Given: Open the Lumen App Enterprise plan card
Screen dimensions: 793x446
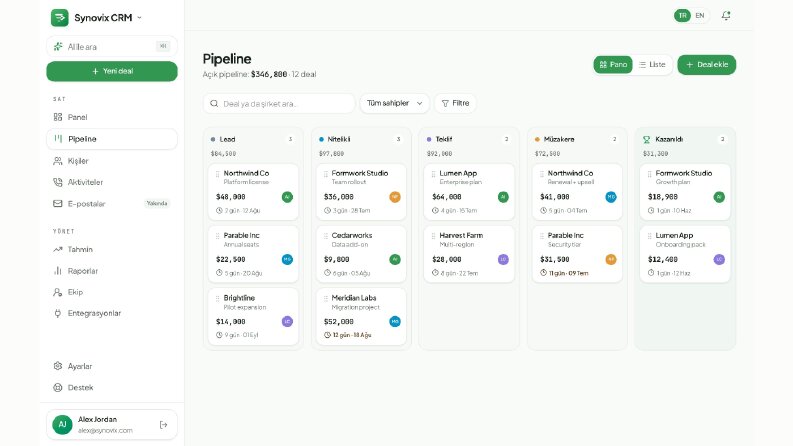Looking at the screenshot, I should 469,192.
